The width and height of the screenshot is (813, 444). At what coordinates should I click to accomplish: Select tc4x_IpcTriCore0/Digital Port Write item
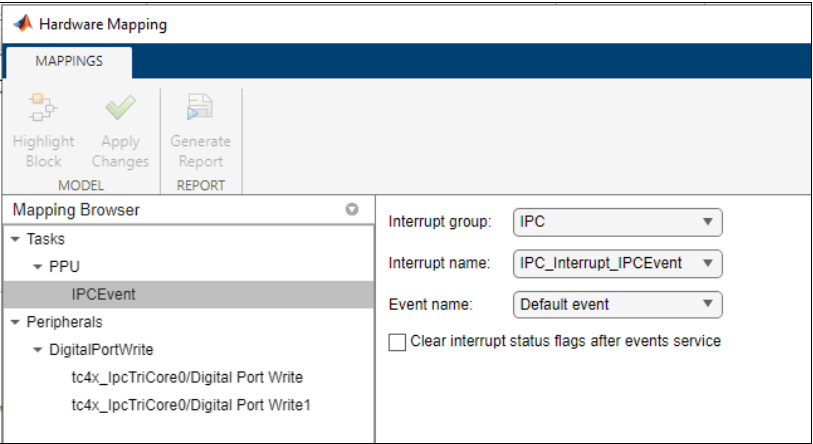[187, 377]
